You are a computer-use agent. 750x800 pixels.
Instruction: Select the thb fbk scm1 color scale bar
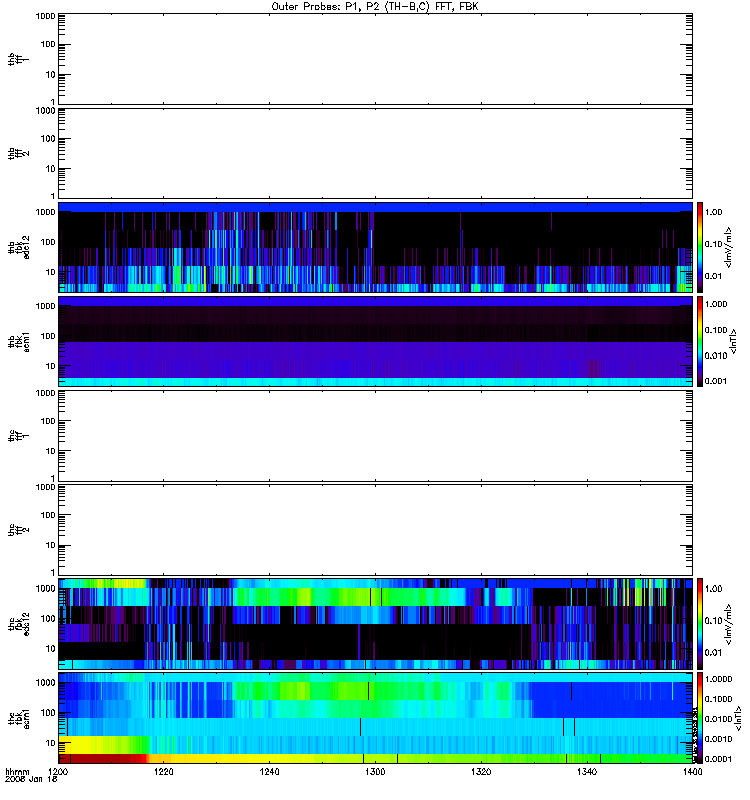[x=700, y=341]
